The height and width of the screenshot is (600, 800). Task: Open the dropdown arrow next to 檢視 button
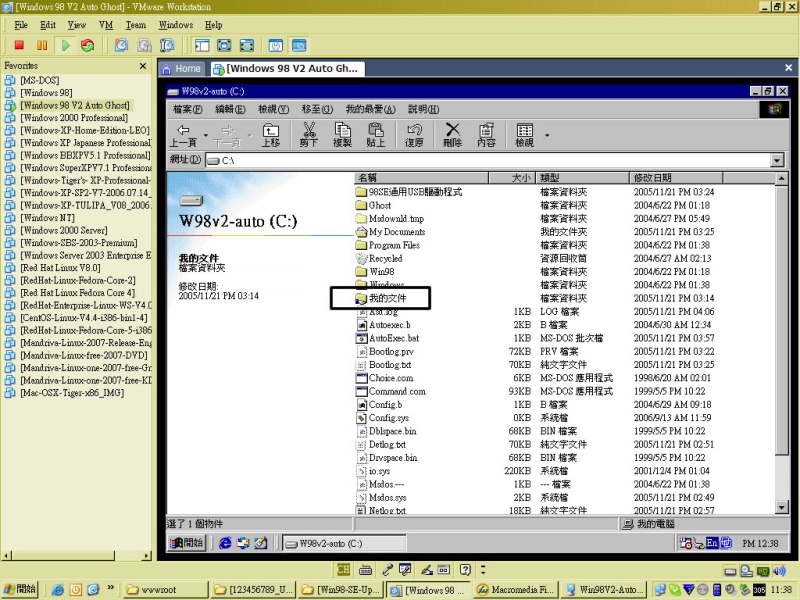coord(547,135)
